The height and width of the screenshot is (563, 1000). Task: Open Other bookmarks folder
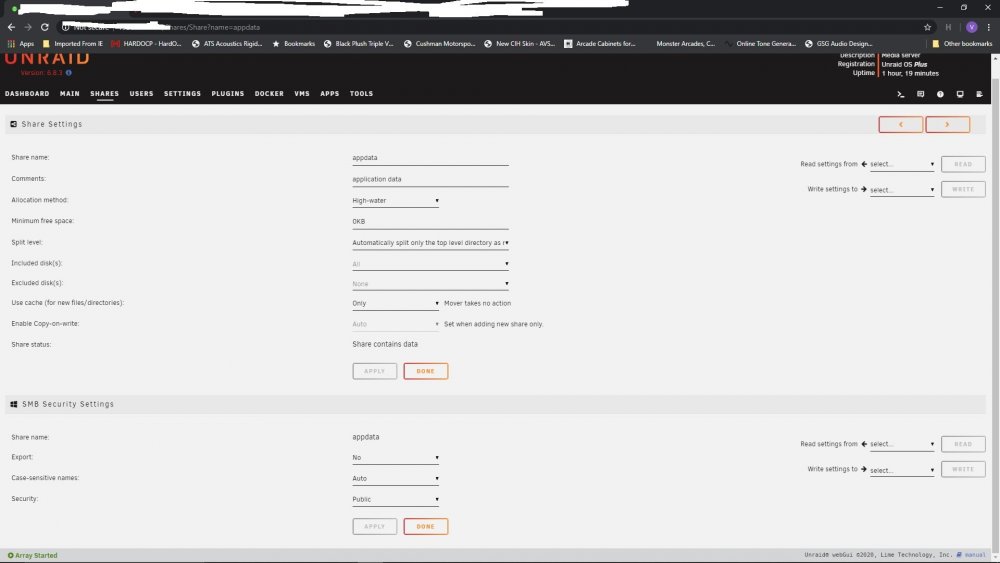point(962,44)
